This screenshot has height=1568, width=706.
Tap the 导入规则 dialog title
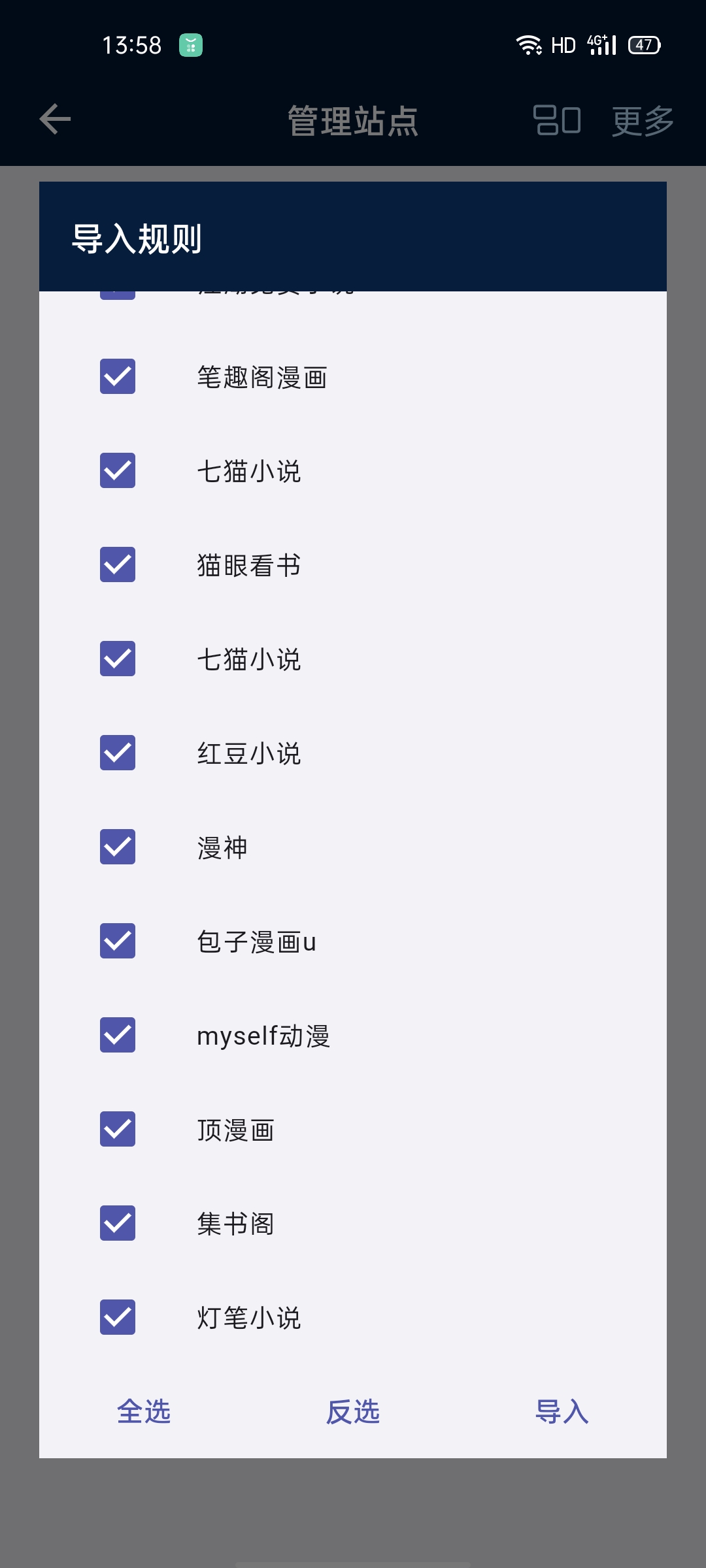point(137,238)
